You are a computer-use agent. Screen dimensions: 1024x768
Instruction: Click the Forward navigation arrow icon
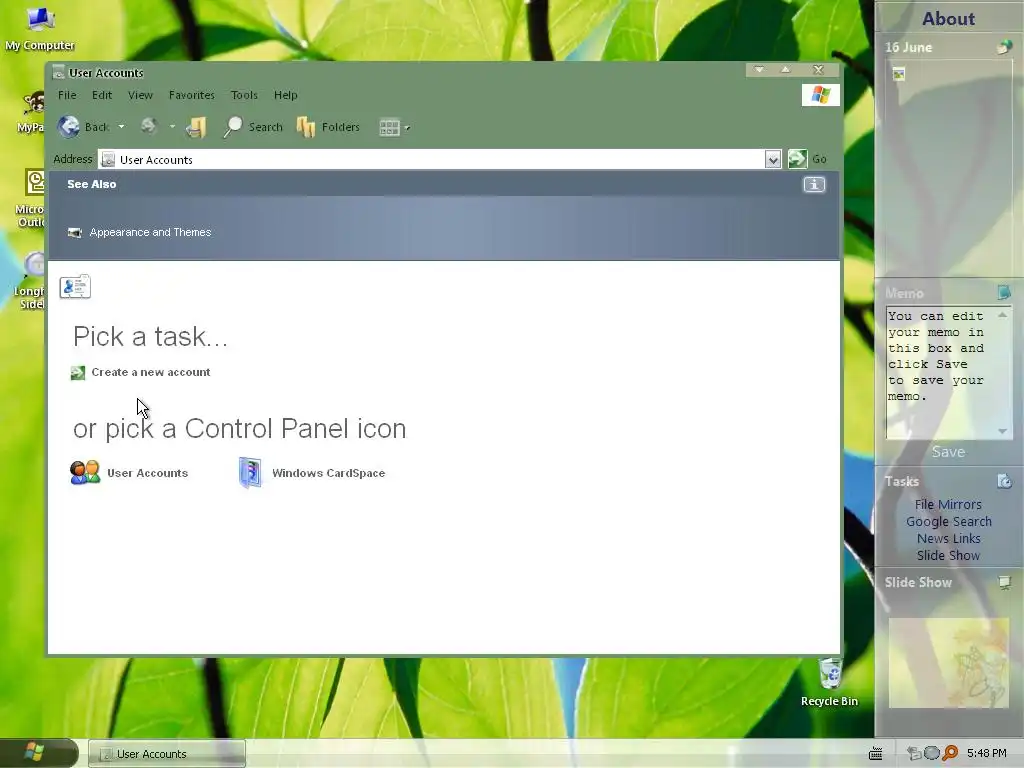[x=149, y=126]
